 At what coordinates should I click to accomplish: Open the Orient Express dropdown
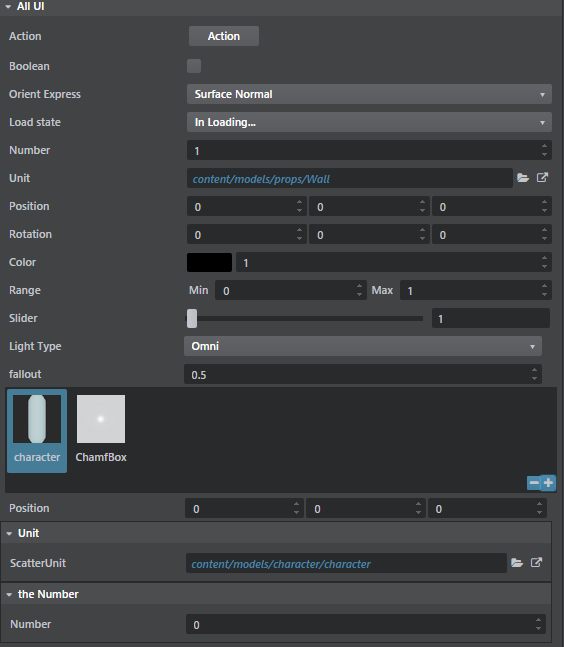[x=369, y=94]
